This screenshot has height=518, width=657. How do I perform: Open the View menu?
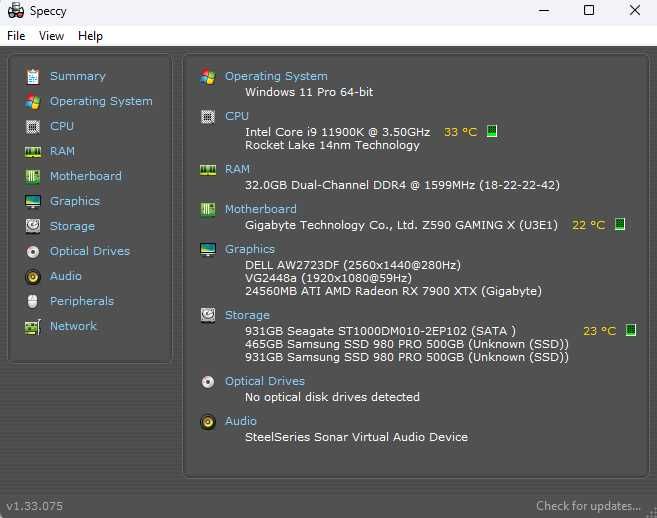point(51,36)
